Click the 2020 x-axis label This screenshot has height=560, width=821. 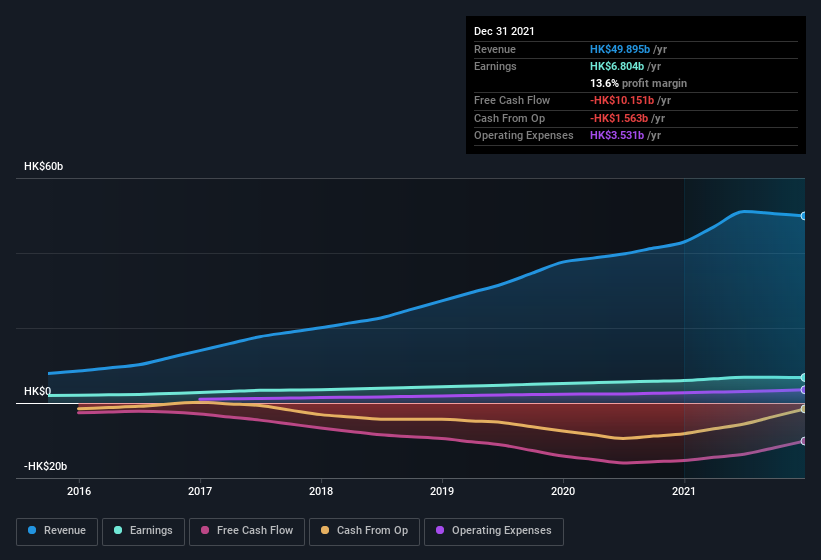(563, 491)
